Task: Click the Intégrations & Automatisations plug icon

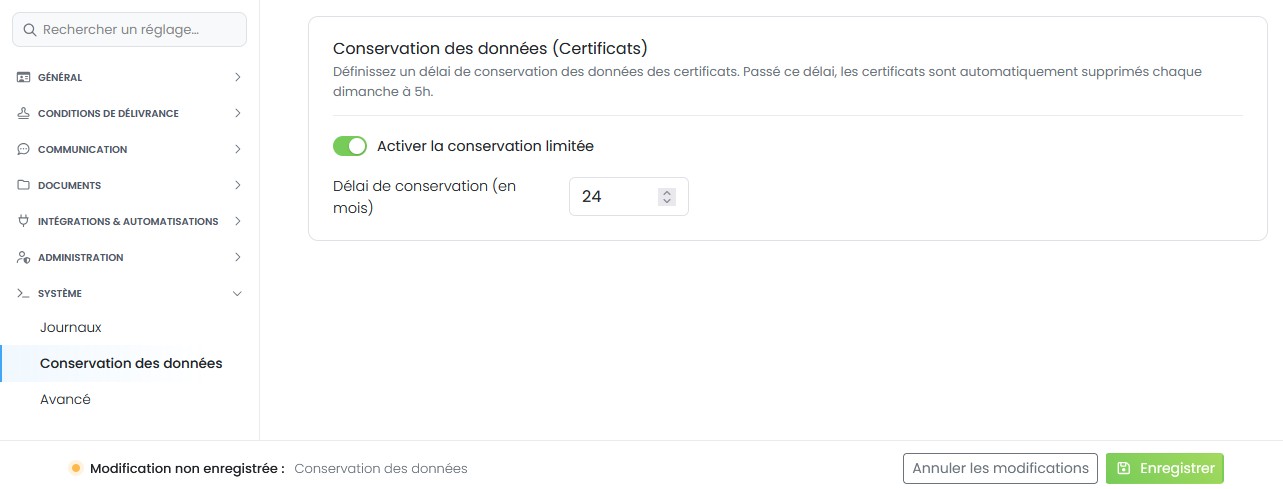Action: point(23,221)
